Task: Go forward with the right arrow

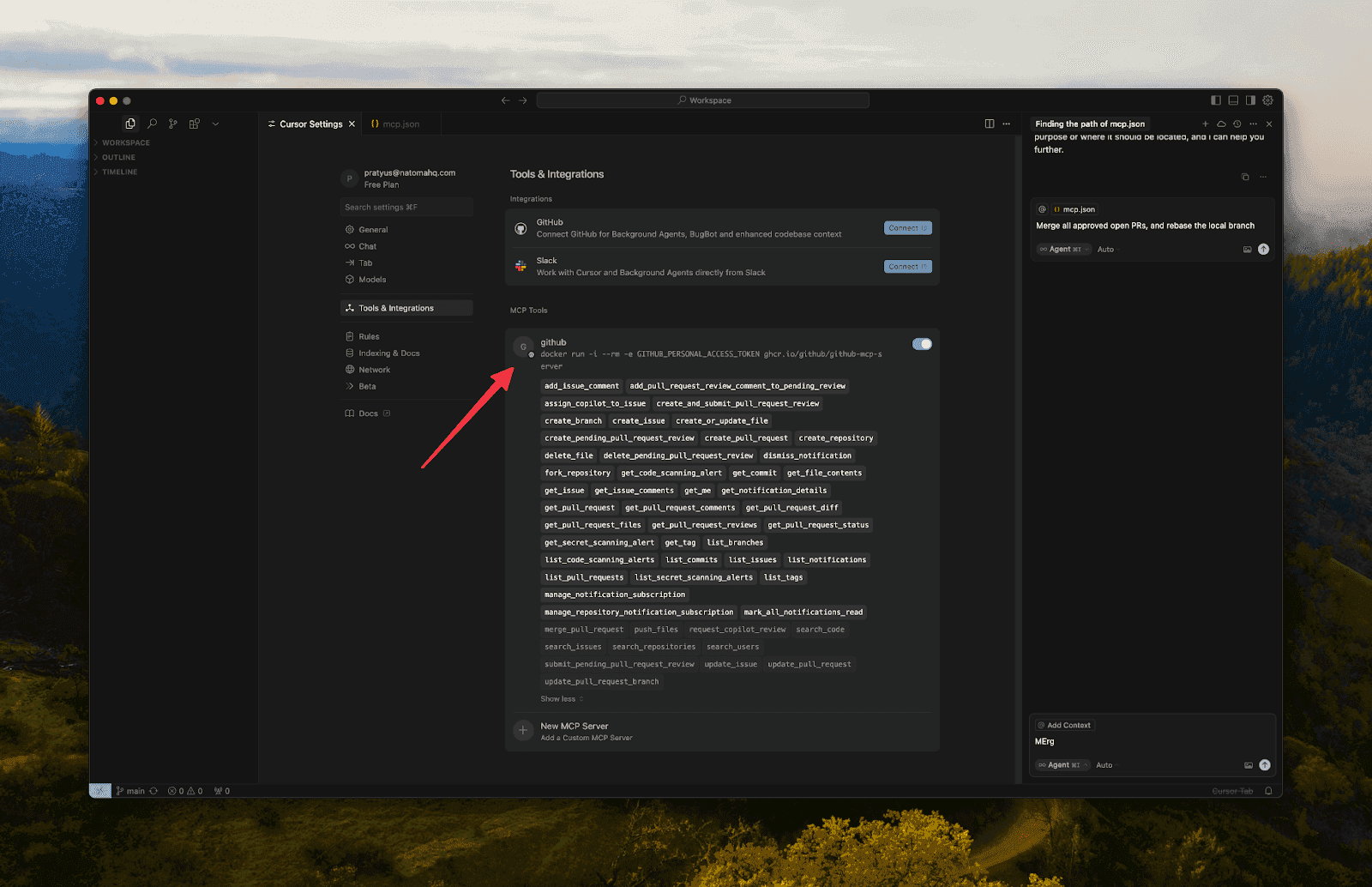Action: point(523,100)
